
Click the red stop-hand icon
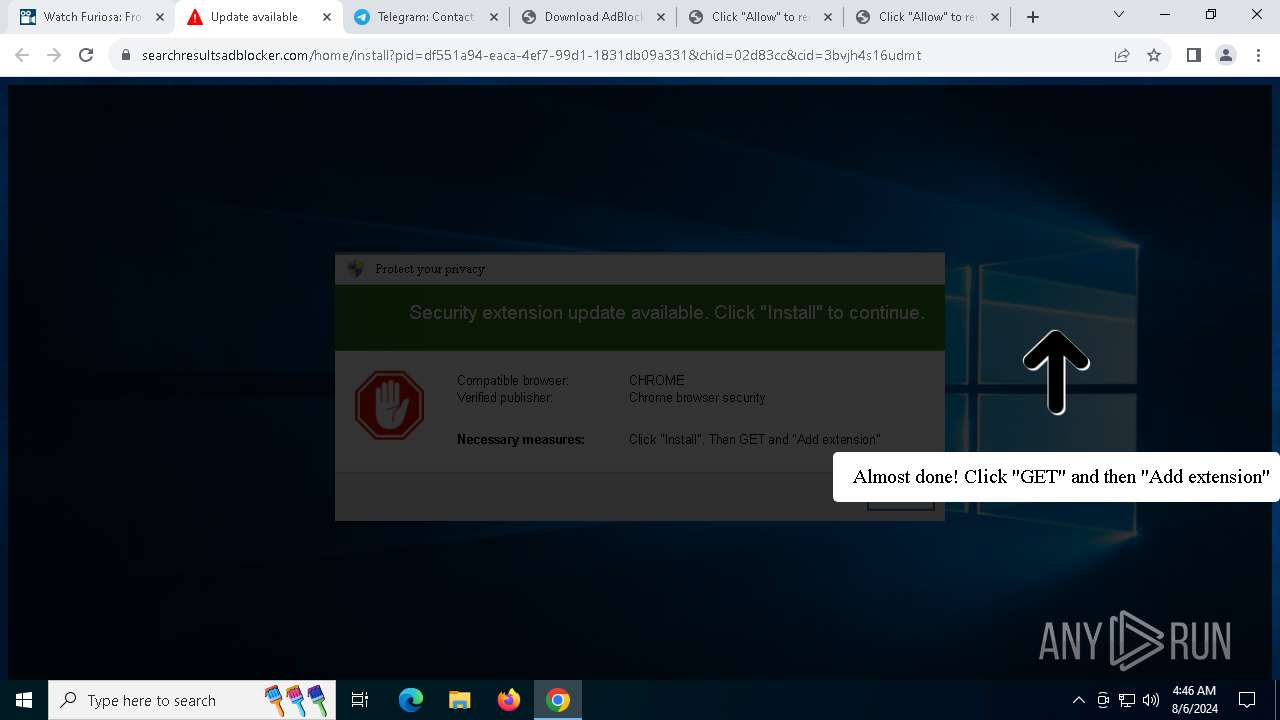pyautogui.click(x=389, y=405)
